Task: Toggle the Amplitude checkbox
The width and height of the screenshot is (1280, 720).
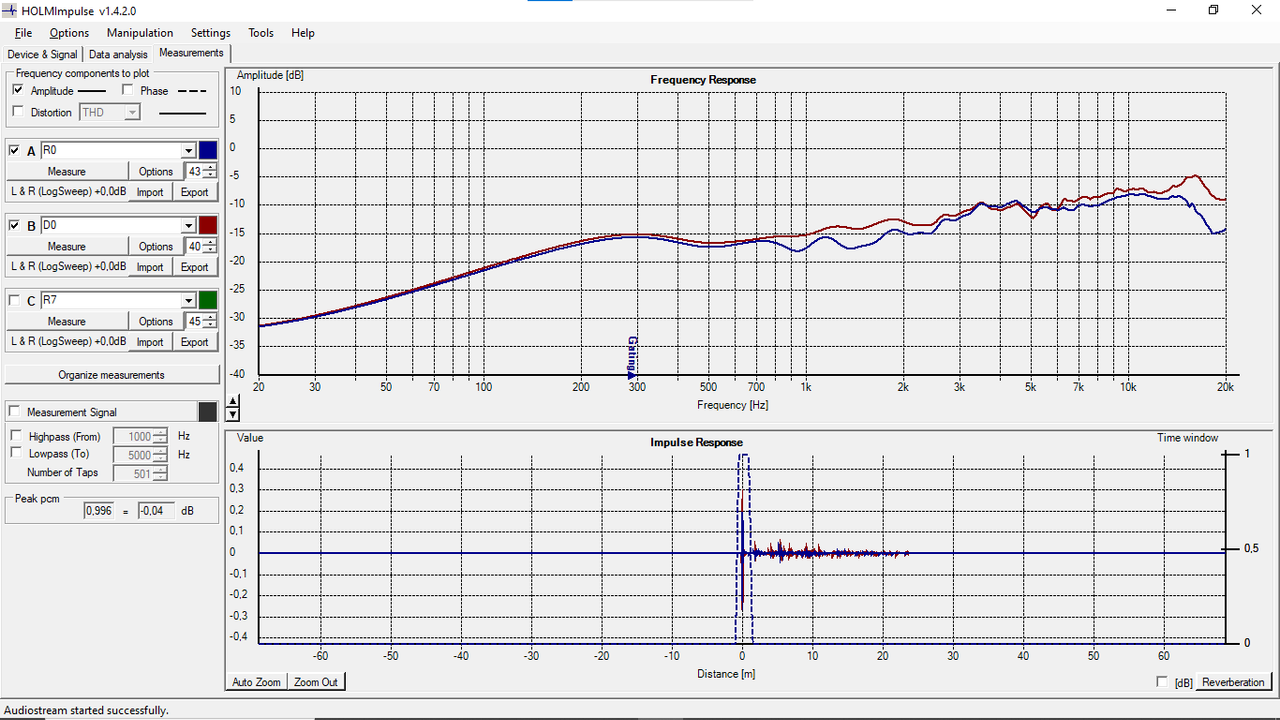Action: [x=18, y=90]
